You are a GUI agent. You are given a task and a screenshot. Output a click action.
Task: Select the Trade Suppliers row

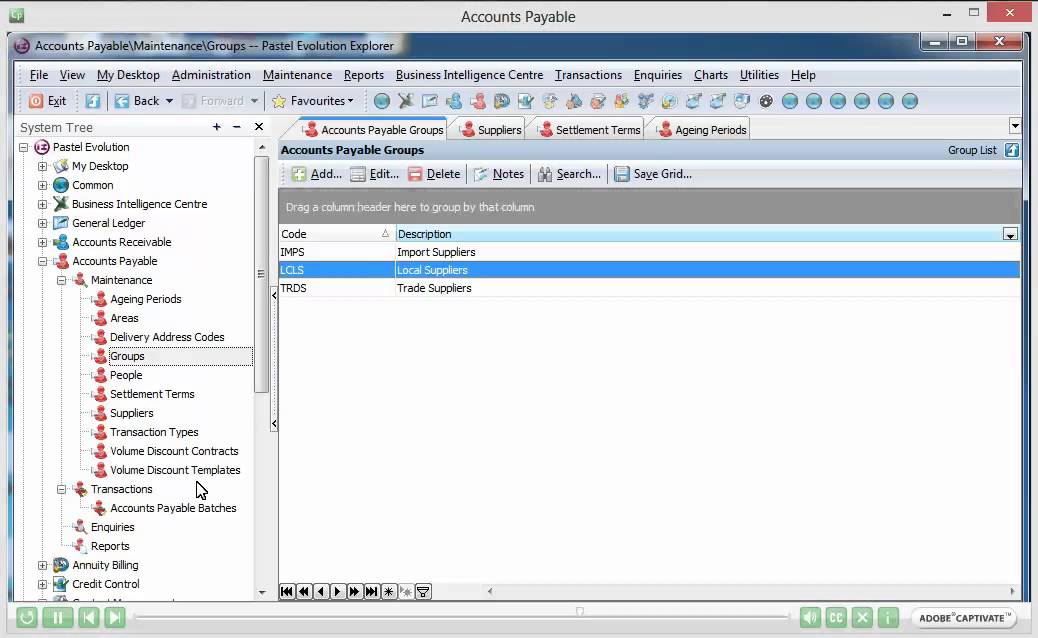click(649, 288)
